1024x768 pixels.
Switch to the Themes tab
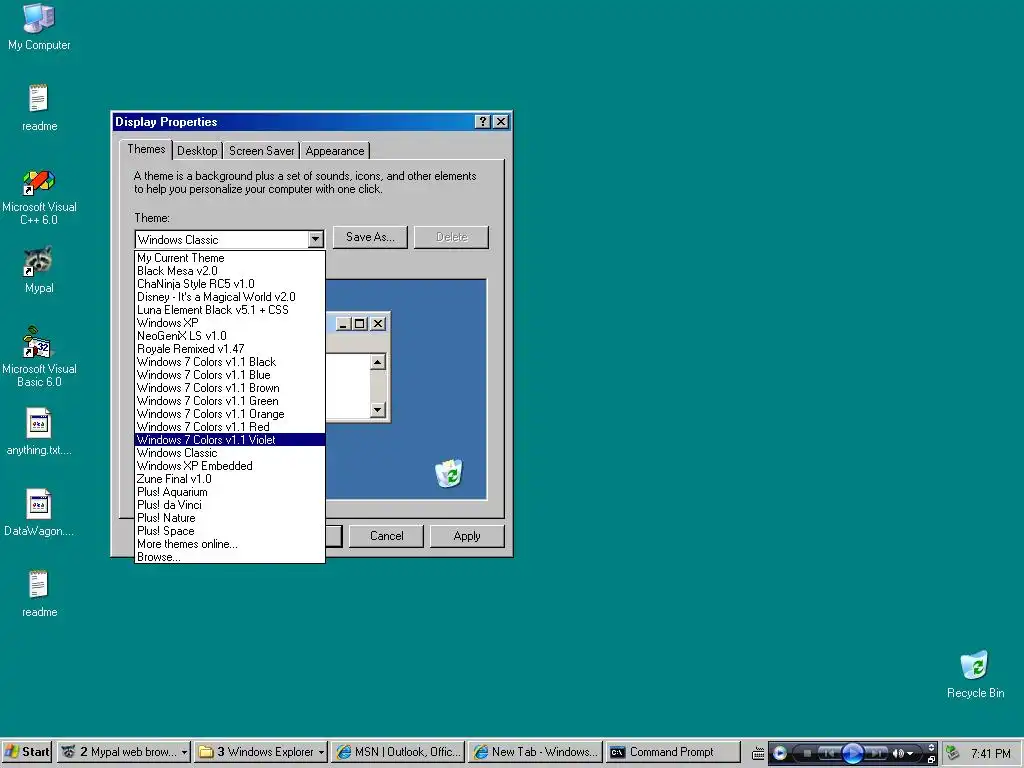[x=146, y=150]
